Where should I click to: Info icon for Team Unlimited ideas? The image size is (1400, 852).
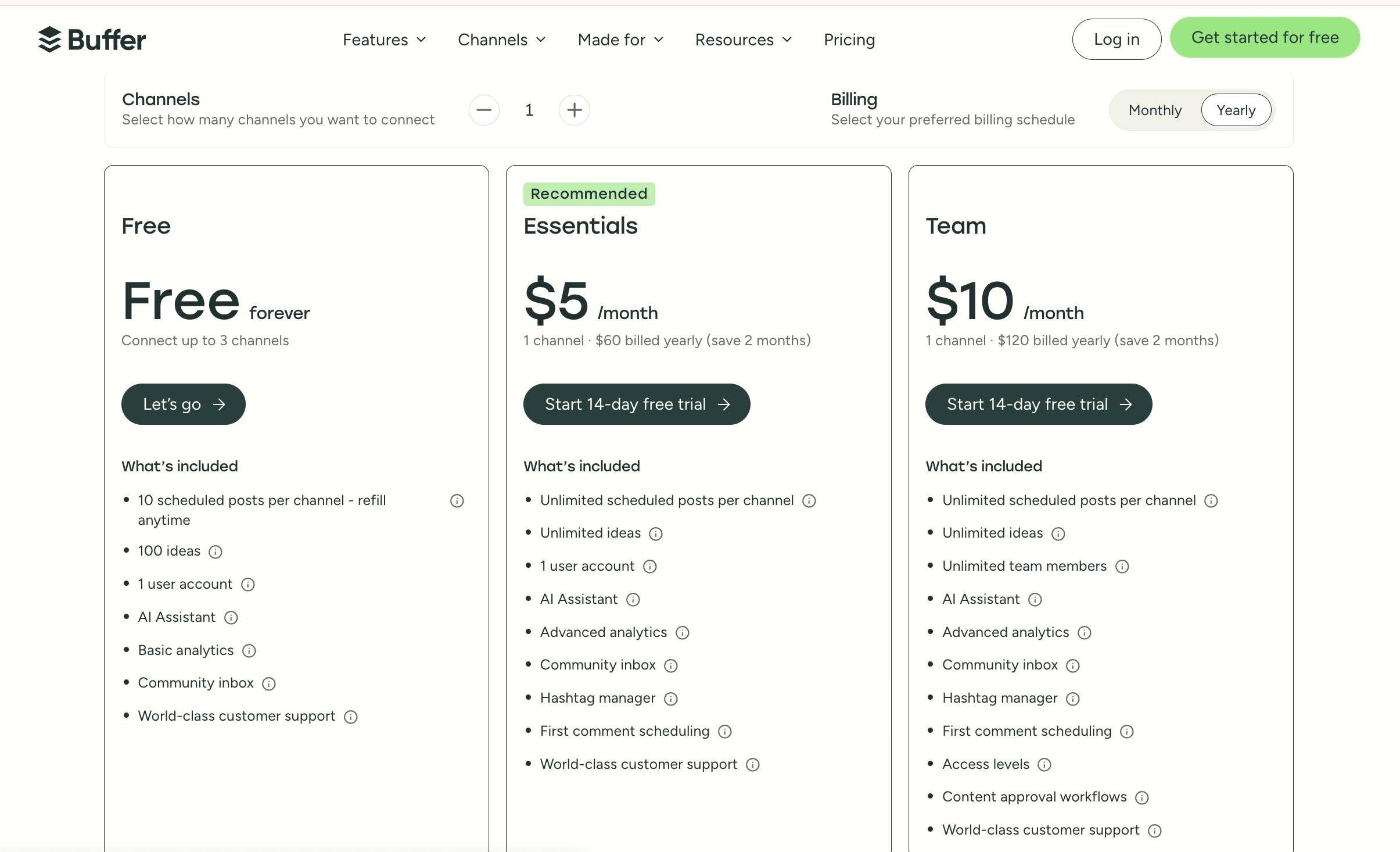click(x=1058, y=534)
